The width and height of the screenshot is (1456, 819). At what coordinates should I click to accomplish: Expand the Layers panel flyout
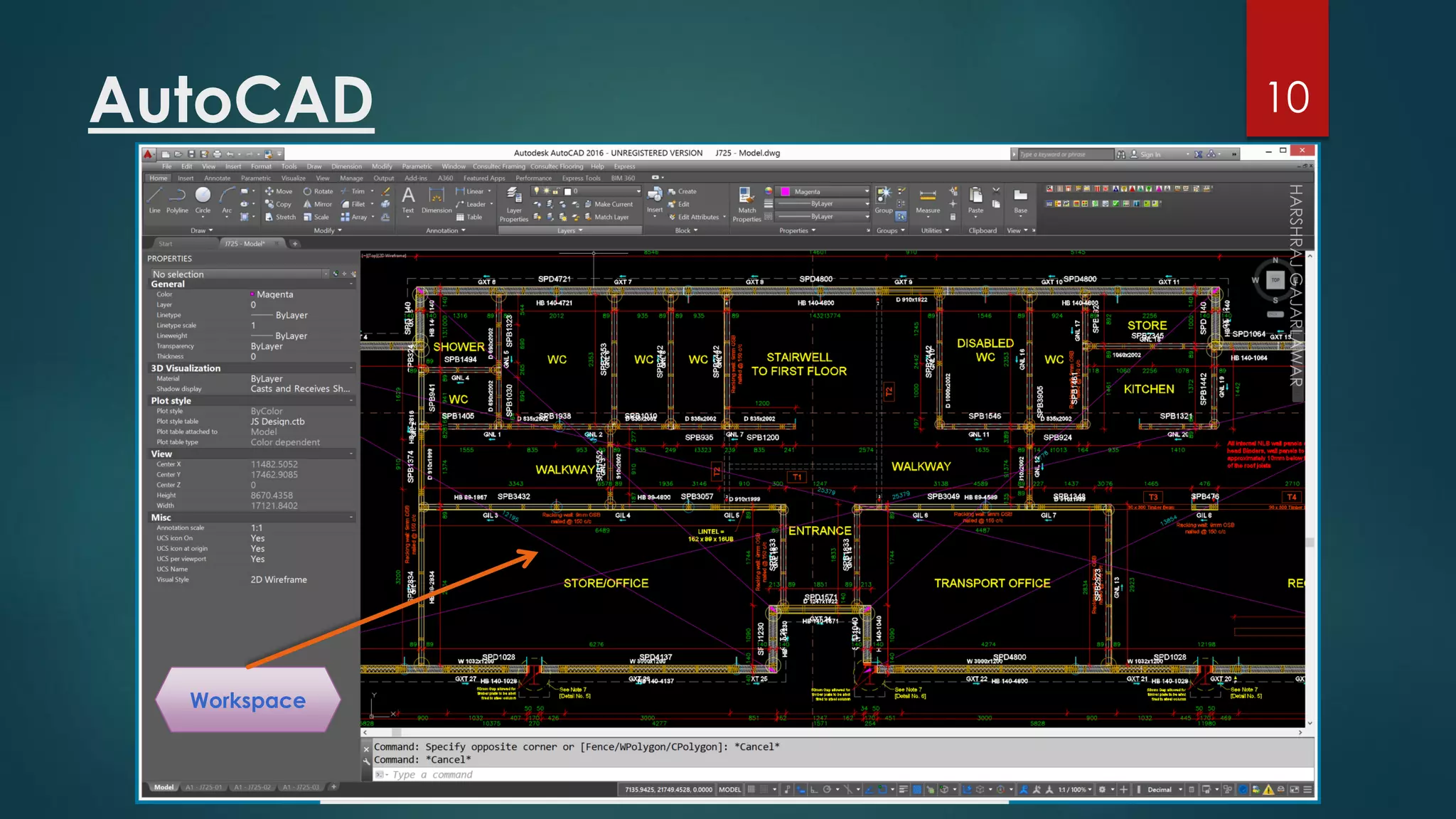pos(569,230)
